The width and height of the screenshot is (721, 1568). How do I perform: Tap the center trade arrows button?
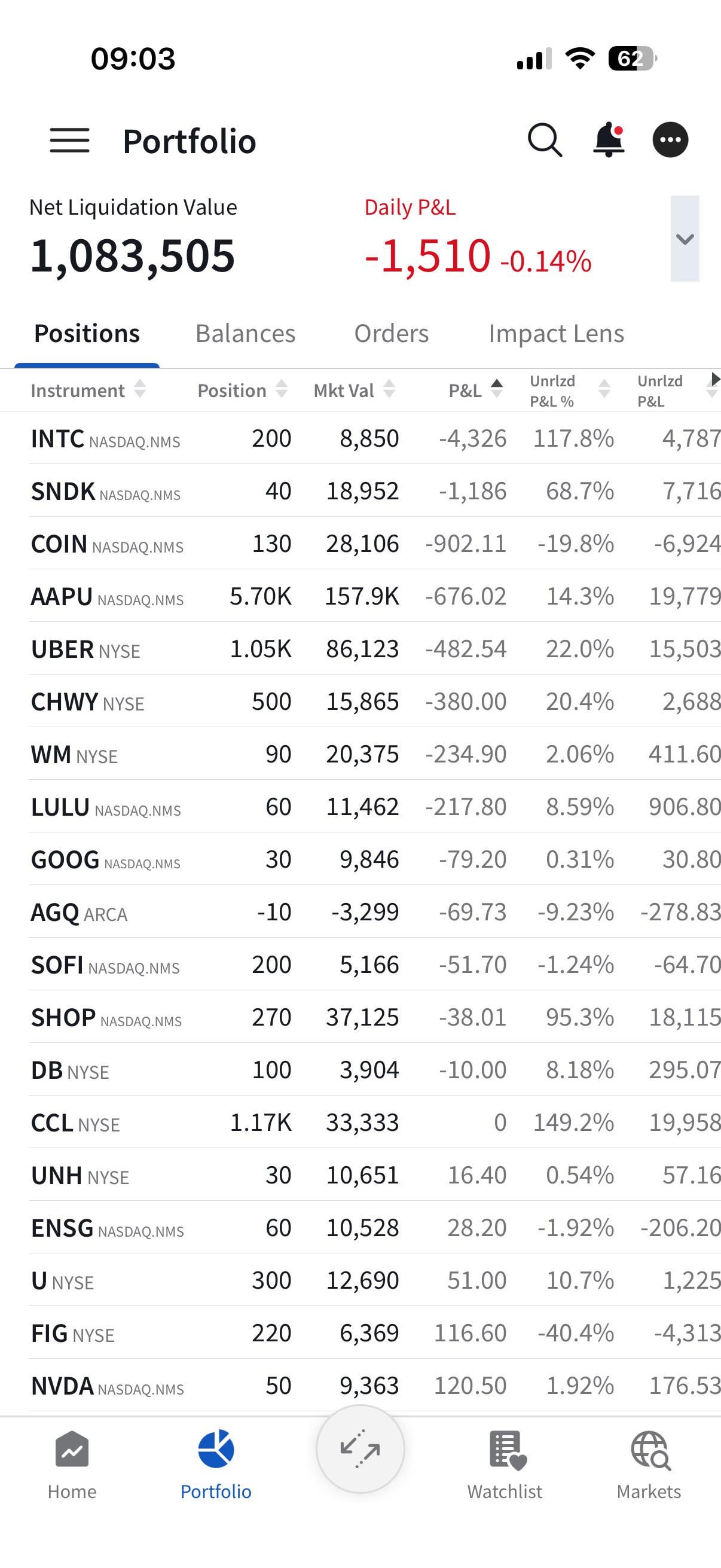pyautogui.click(x=360, y=1448)
